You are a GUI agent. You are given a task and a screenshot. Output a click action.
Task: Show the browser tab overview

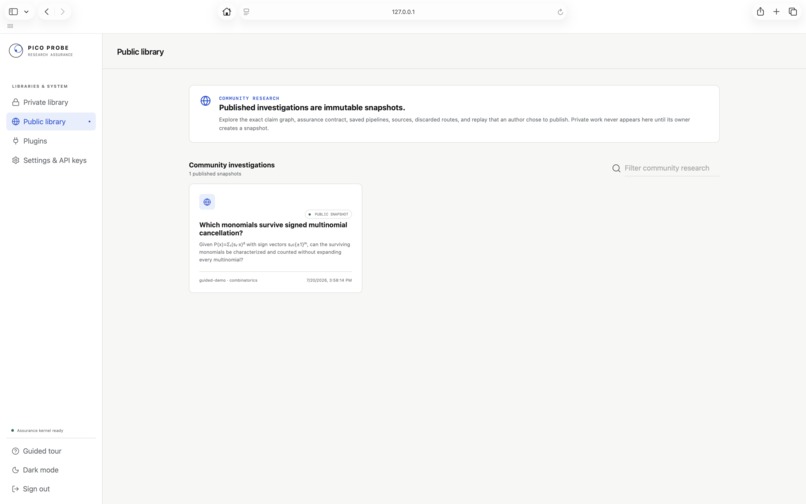coord(793,12)
